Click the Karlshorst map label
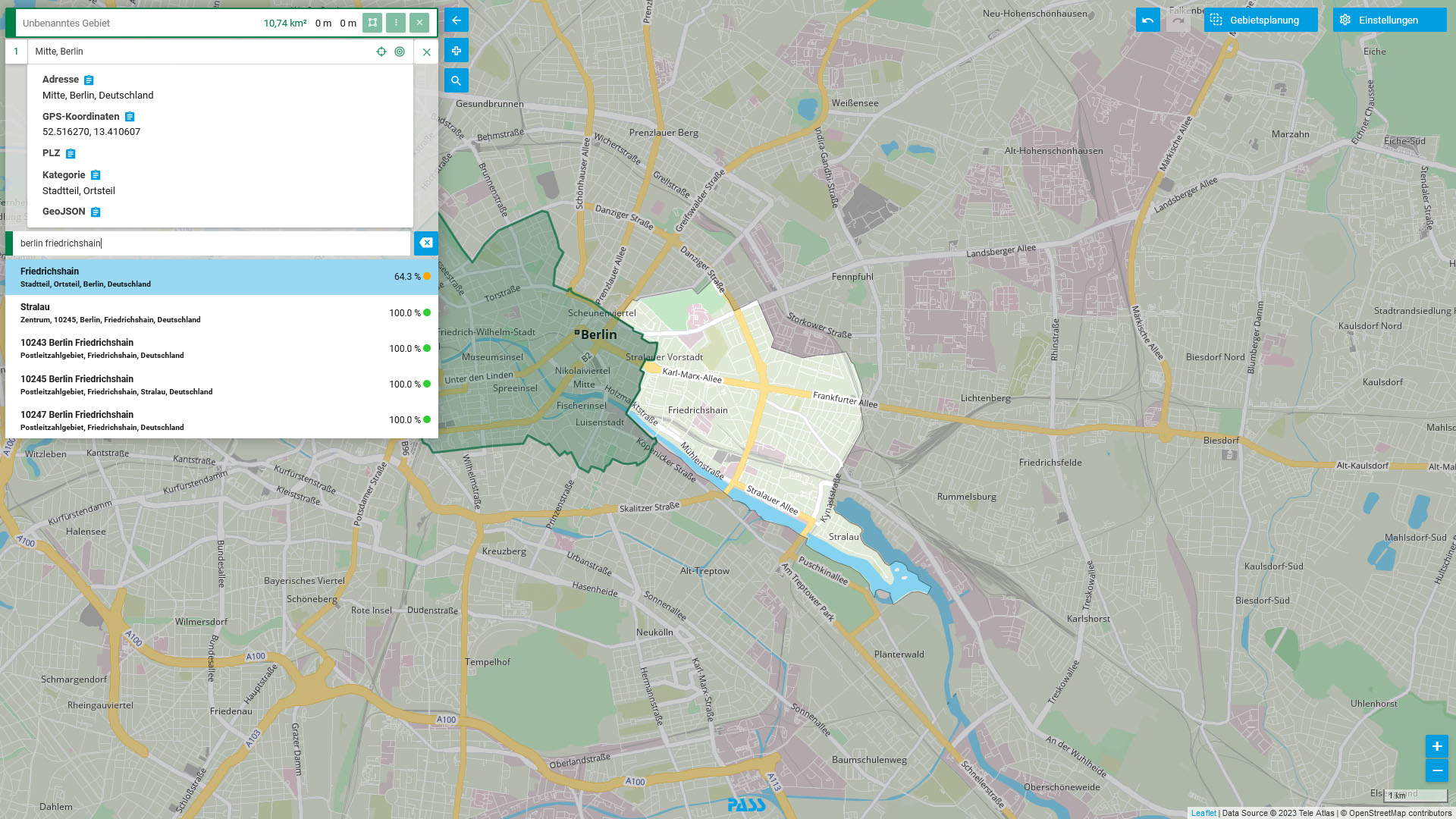This screenshot has width=1456, height=819. pos(1088,619)
